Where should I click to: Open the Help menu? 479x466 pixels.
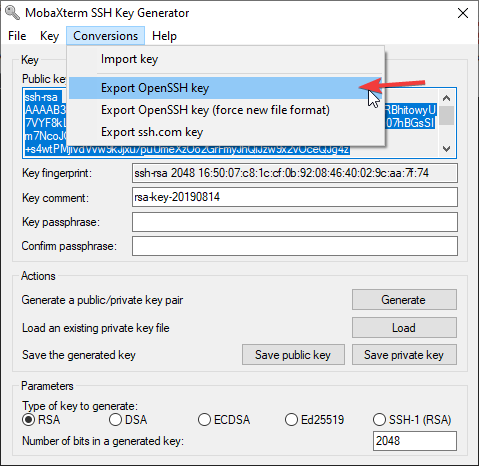164,36
